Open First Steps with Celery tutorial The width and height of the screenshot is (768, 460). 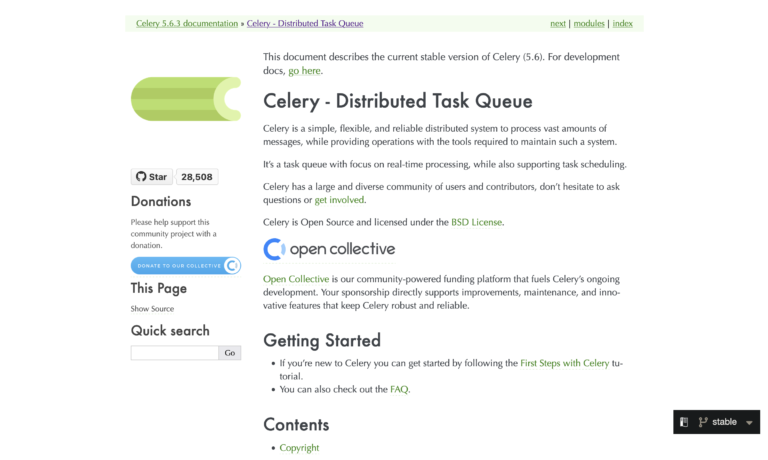click(564, 363)
